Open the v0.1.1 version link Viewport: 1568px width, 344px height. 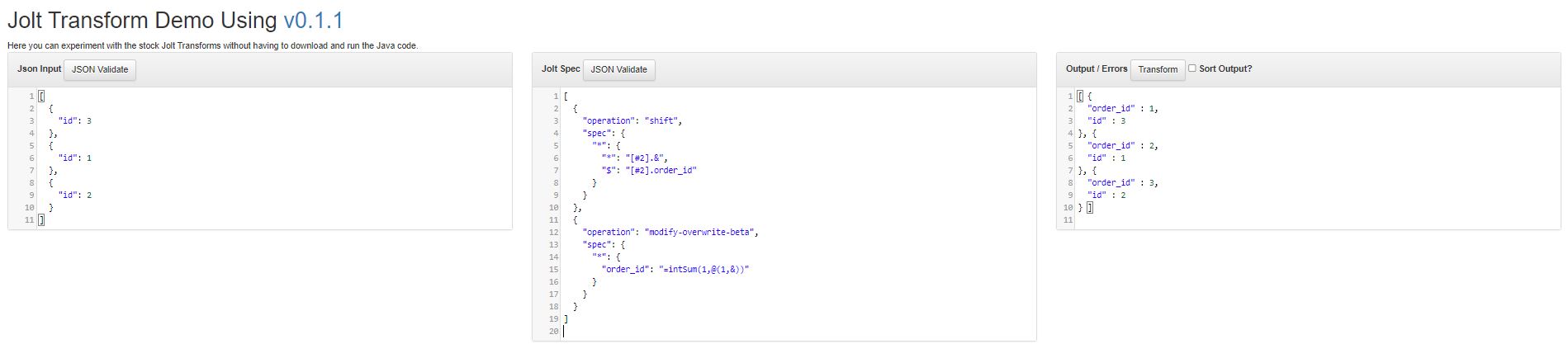coord(313,21)
